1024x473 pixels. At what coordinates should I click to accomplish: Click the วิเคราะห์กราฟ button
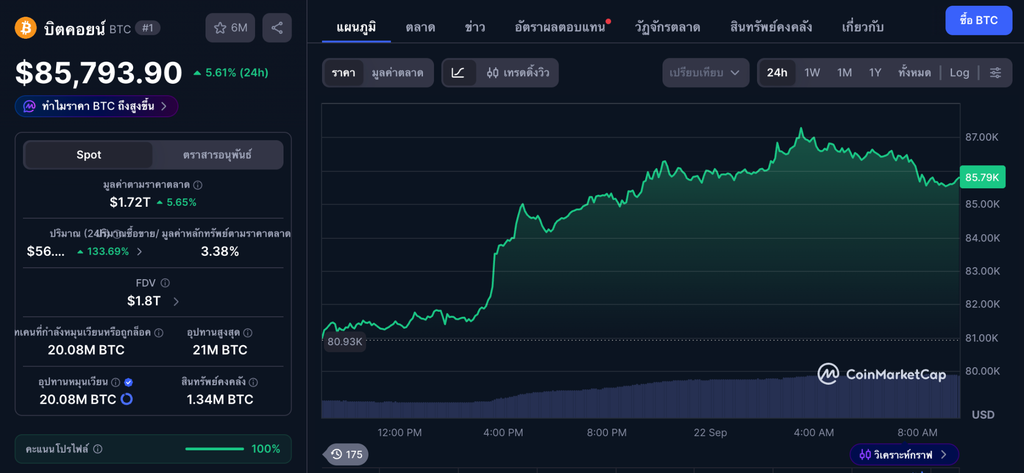(x=904, y=454)
